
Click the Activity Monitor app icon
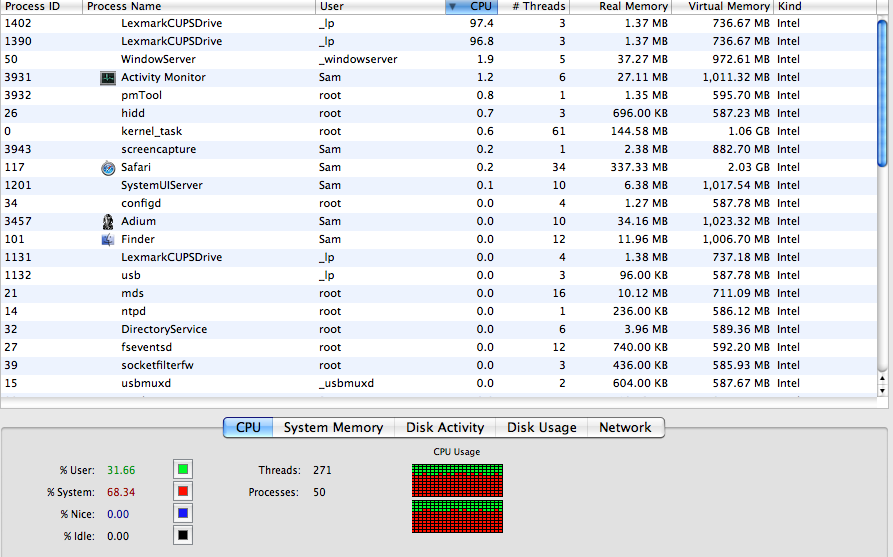click(x=108, y=77)
